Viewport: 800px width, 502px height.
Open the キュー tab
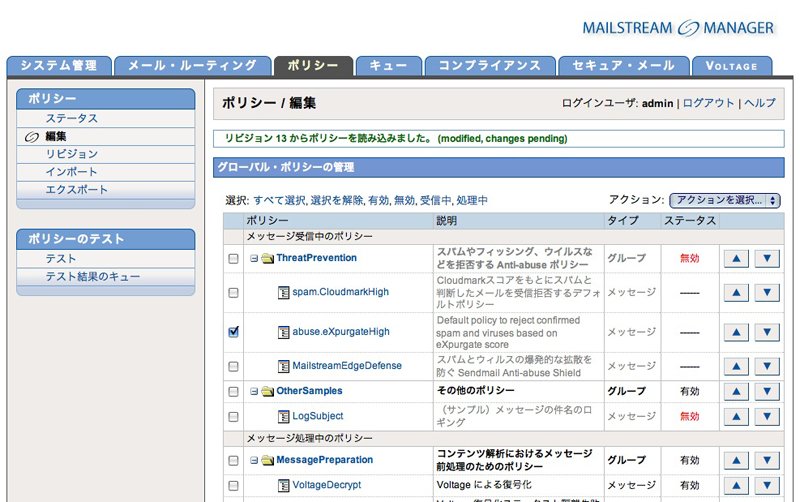388,66
